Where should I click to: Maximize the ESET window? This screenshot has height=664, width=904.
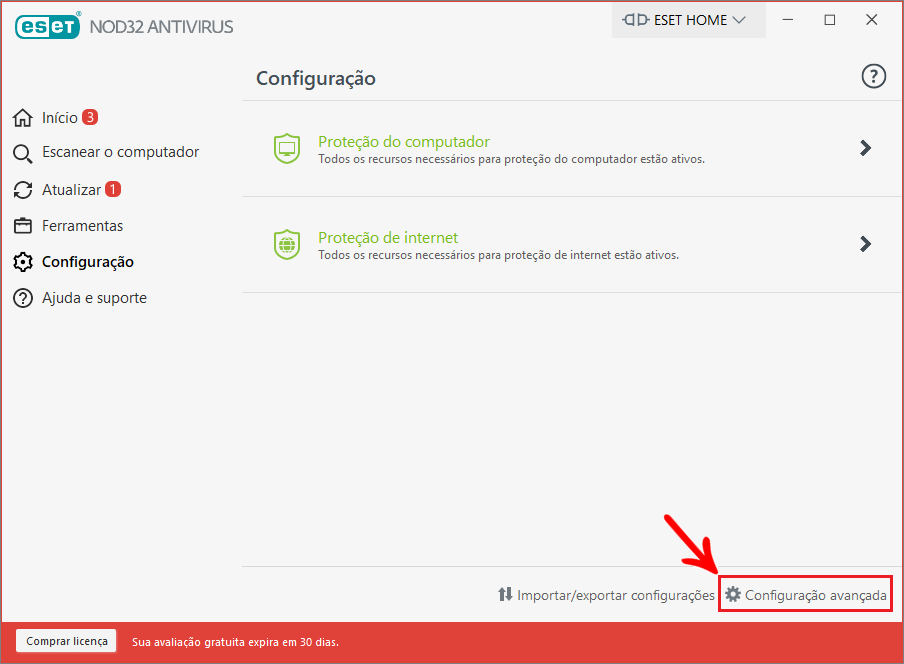click(x=830, y=20)
